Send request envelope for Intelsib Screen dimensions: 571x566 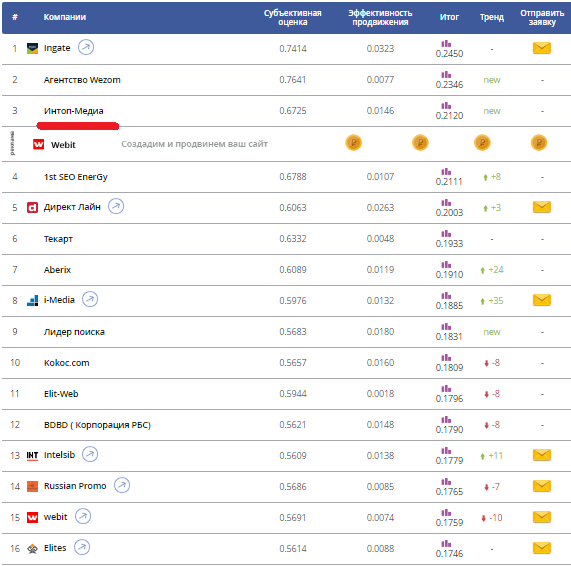(x=542, y=455)
